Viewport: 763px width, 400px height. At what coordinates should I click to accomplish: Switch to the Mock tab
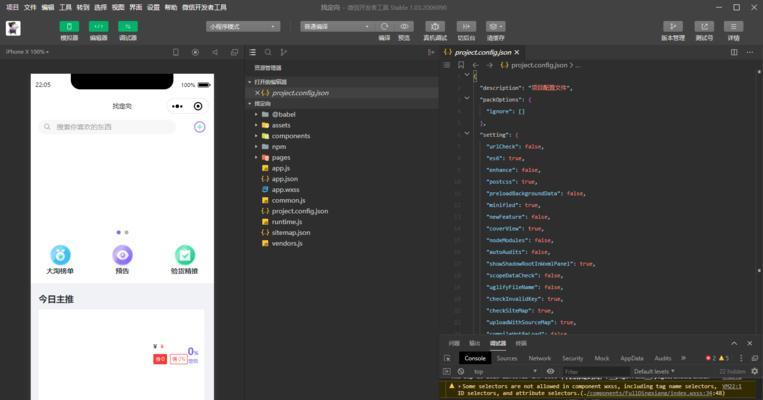click(601, 358)
